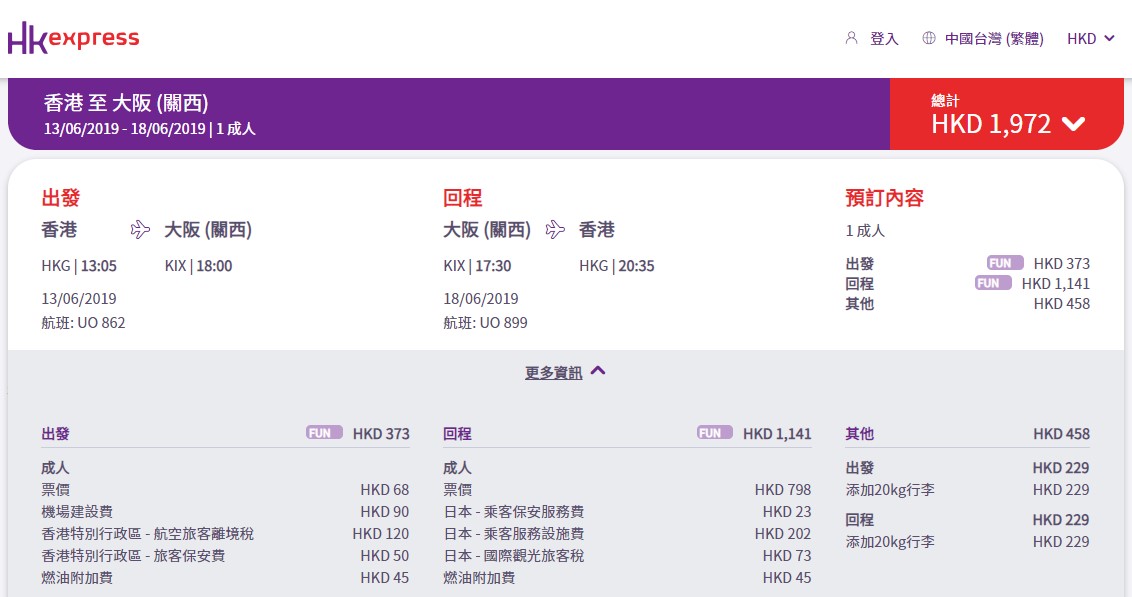Click the 日本 - 乘客服務設施費 HKD 202 row
The width and height of the screenshot is (1132, 597).
point(627,533)
